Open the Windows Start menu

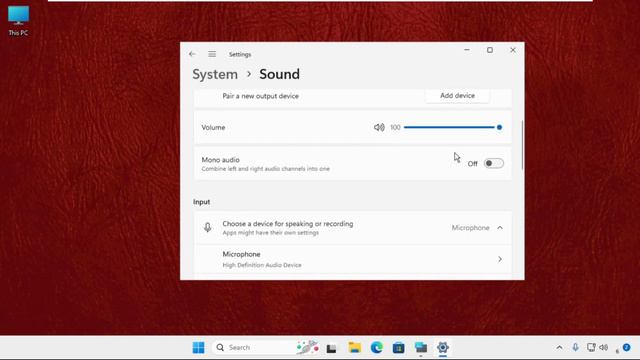(x=198, y=347)
